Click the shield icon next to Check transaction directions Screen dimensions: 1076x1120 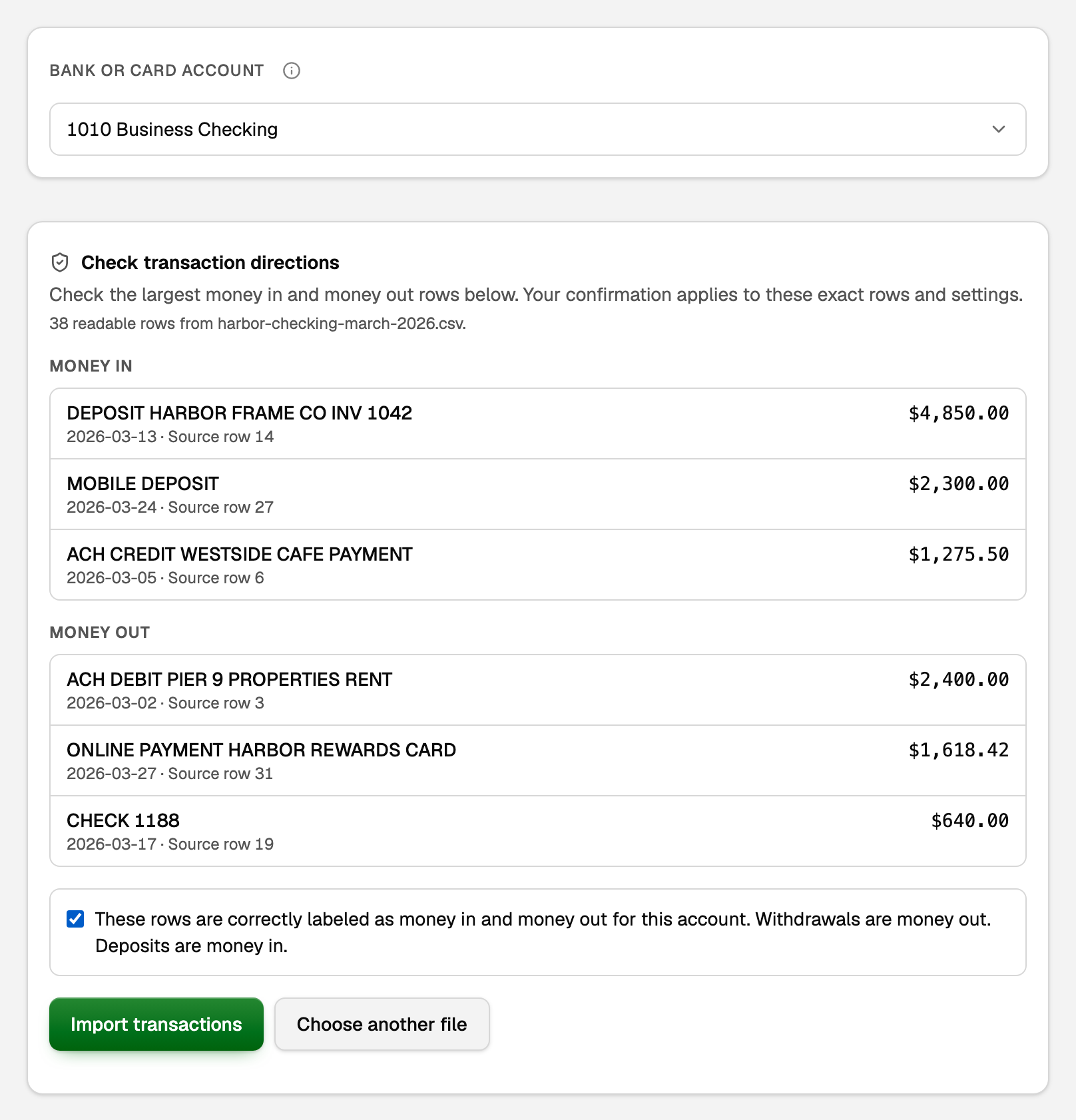pyautogui.click(x=60, y=262)
